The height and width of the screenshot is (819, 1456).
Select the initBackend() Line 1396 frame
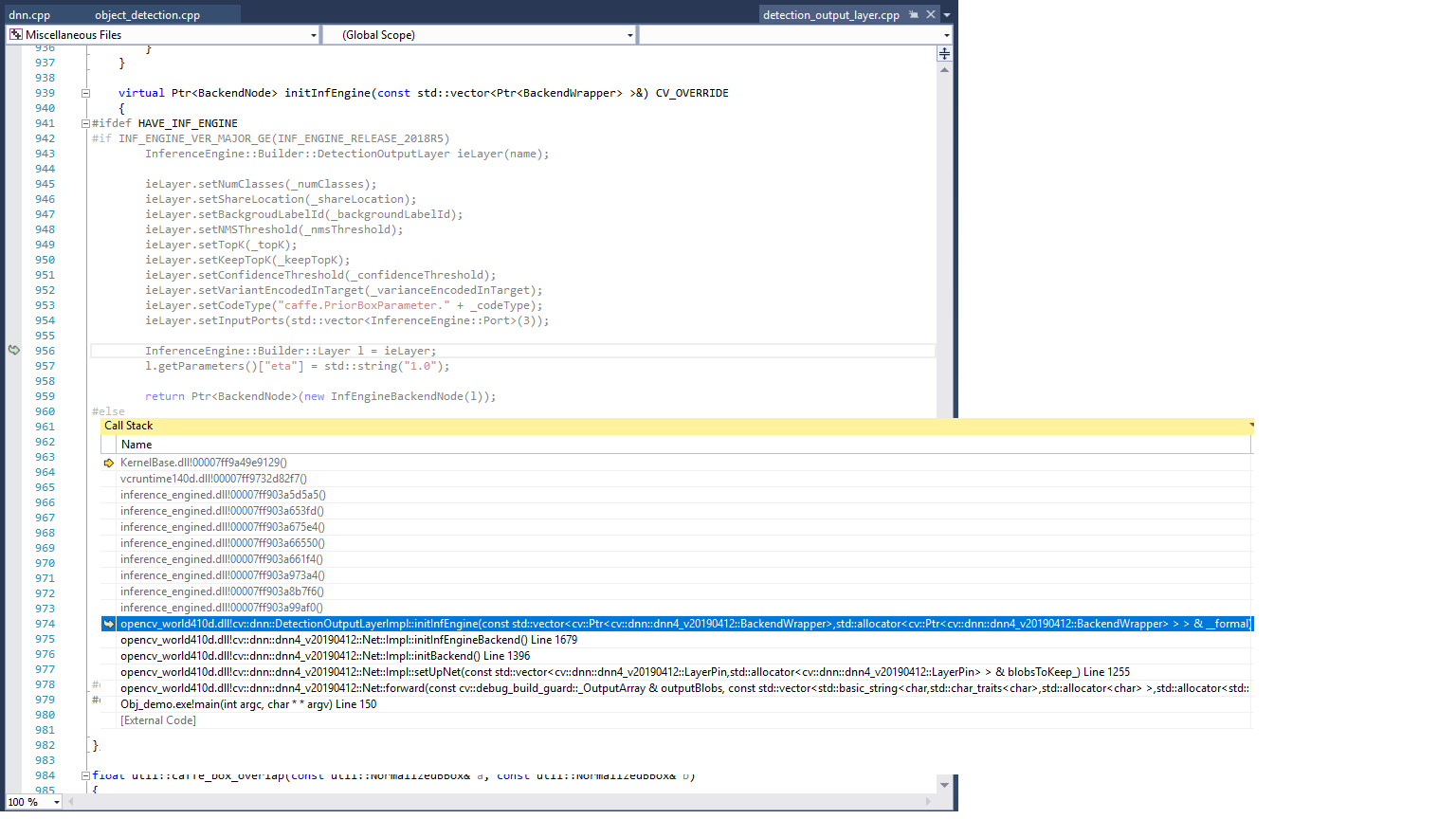(325, 656)
